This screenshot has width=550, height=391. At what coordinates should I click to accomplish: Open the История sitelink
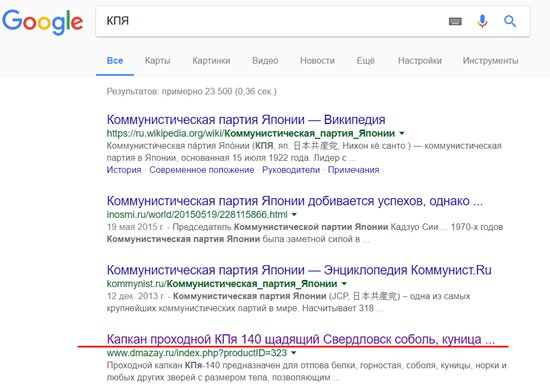pyautogui.click(x=124, y=170)
